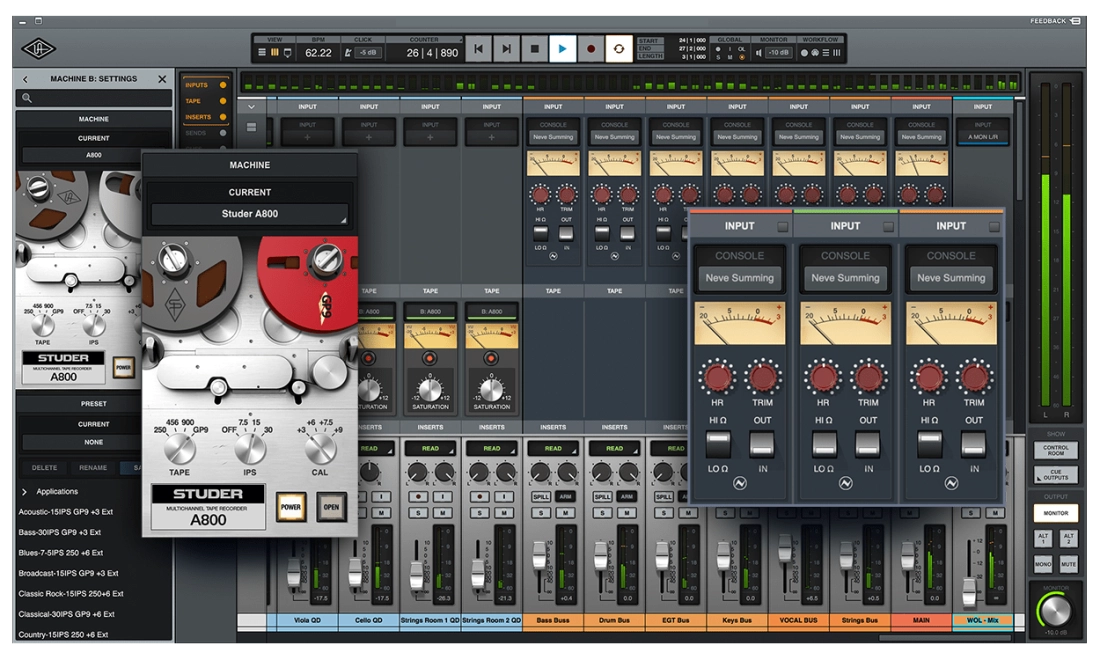
Task: Show the CONTROL ROOM panel
Action: 1055,450
